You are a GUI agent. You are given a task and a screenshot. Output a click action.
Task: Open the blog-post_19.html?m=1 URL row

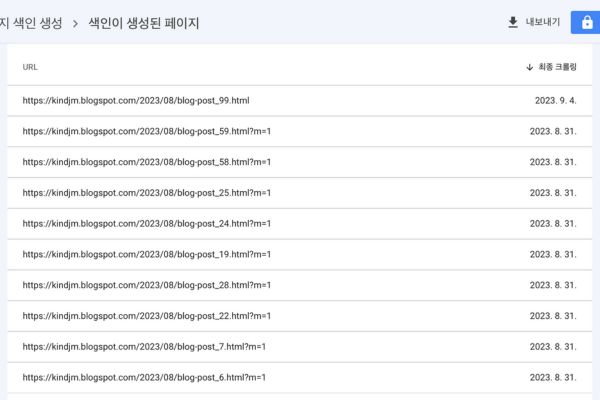(146, 255)
